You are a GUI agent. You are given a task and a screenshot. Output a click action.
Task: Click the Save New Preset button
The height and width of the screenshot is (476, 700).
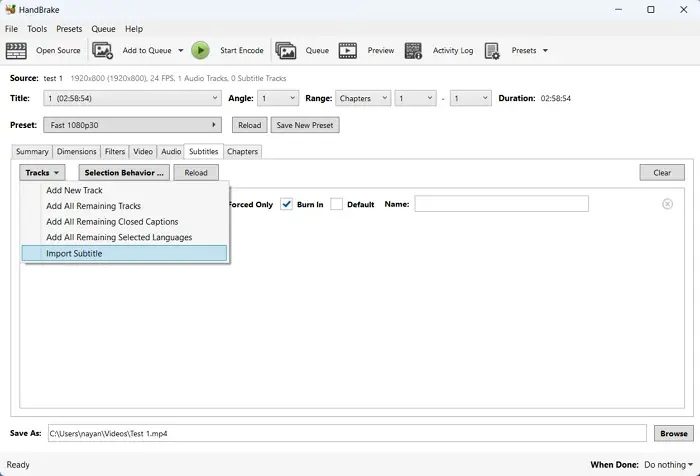pos(305,125)
